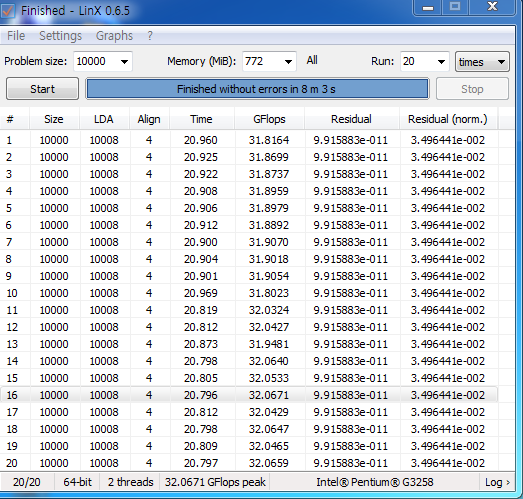The width and height of the screenshot is (523, 499).
Task: Open the times unit combo box
Action: coord(482,62)
